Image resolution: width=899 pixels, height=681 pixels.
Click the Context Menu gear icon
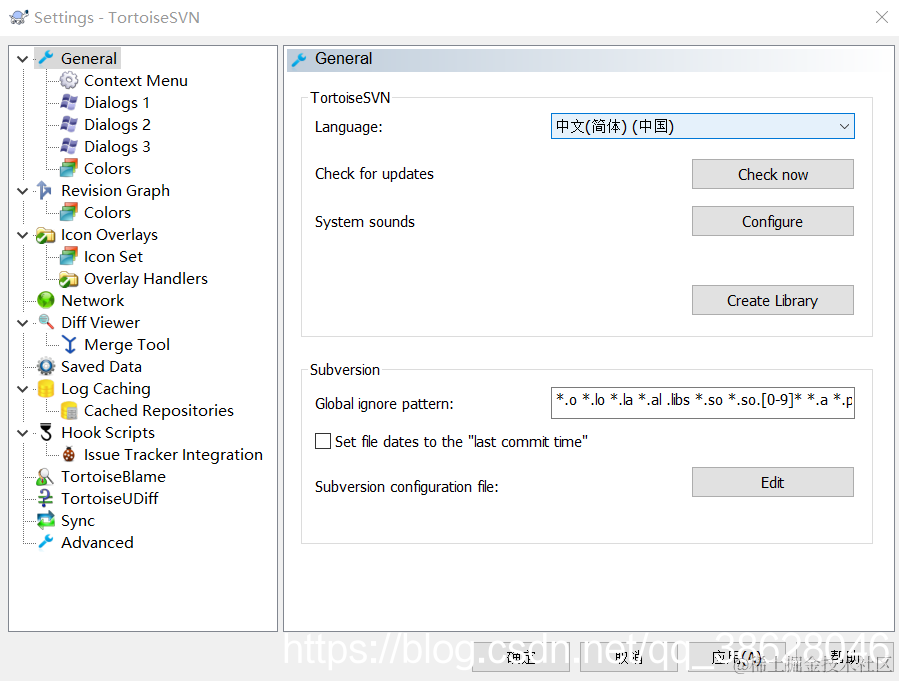tap(69, 80)
